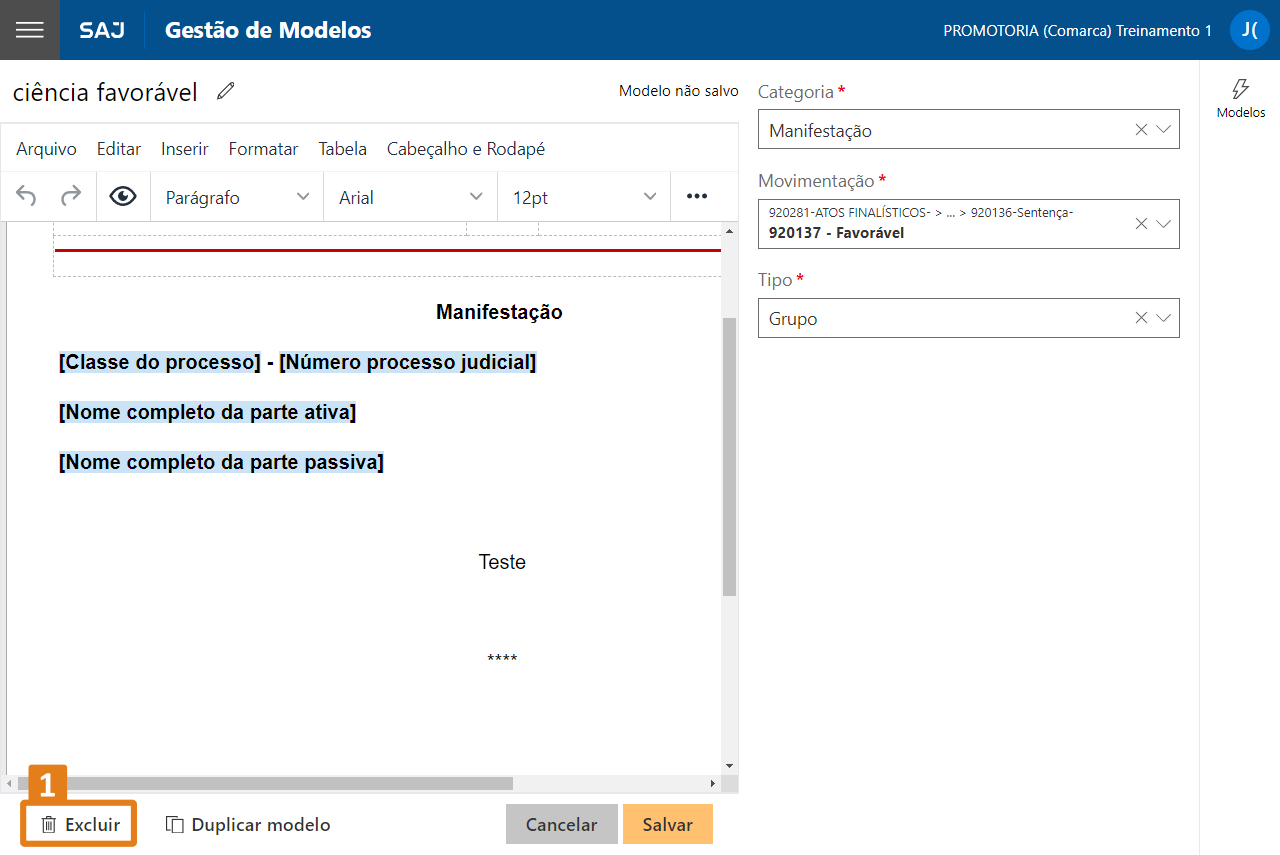The image size is (1280, 855).
Task: Click the pencil icon to rename model
Action: tap(226, 92)
